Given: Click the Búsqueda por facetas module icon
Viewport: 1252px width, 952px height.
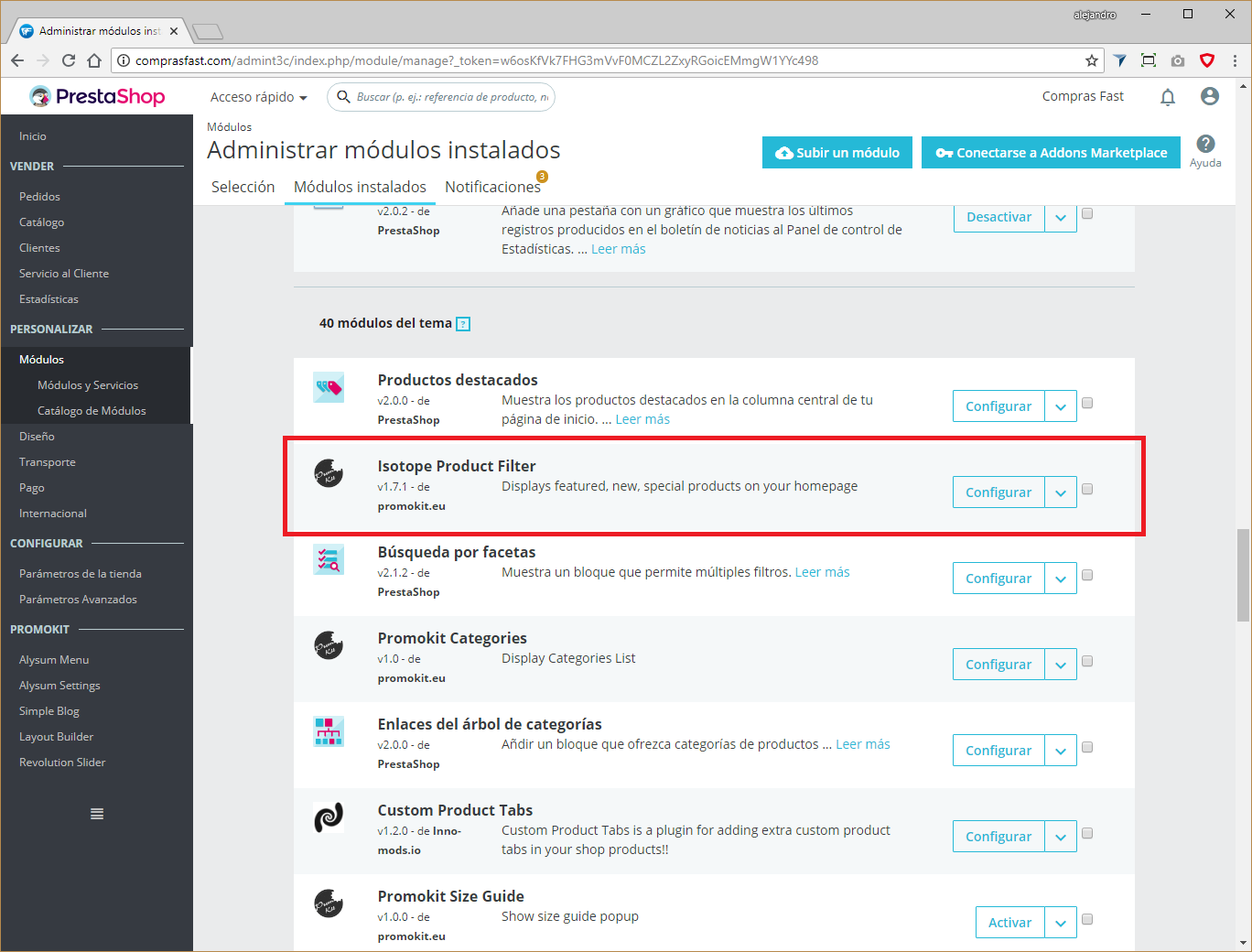Looking at the screenshot, I should (x=329, y=559).
